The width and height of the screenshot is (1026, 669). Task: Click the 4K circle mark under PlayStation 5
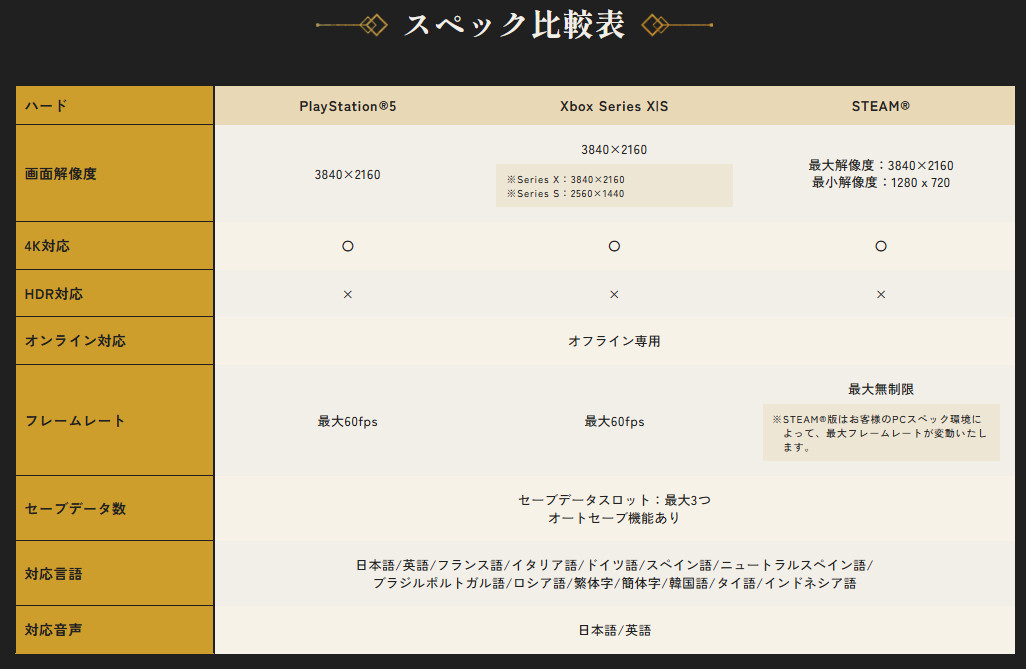(348, 246)
